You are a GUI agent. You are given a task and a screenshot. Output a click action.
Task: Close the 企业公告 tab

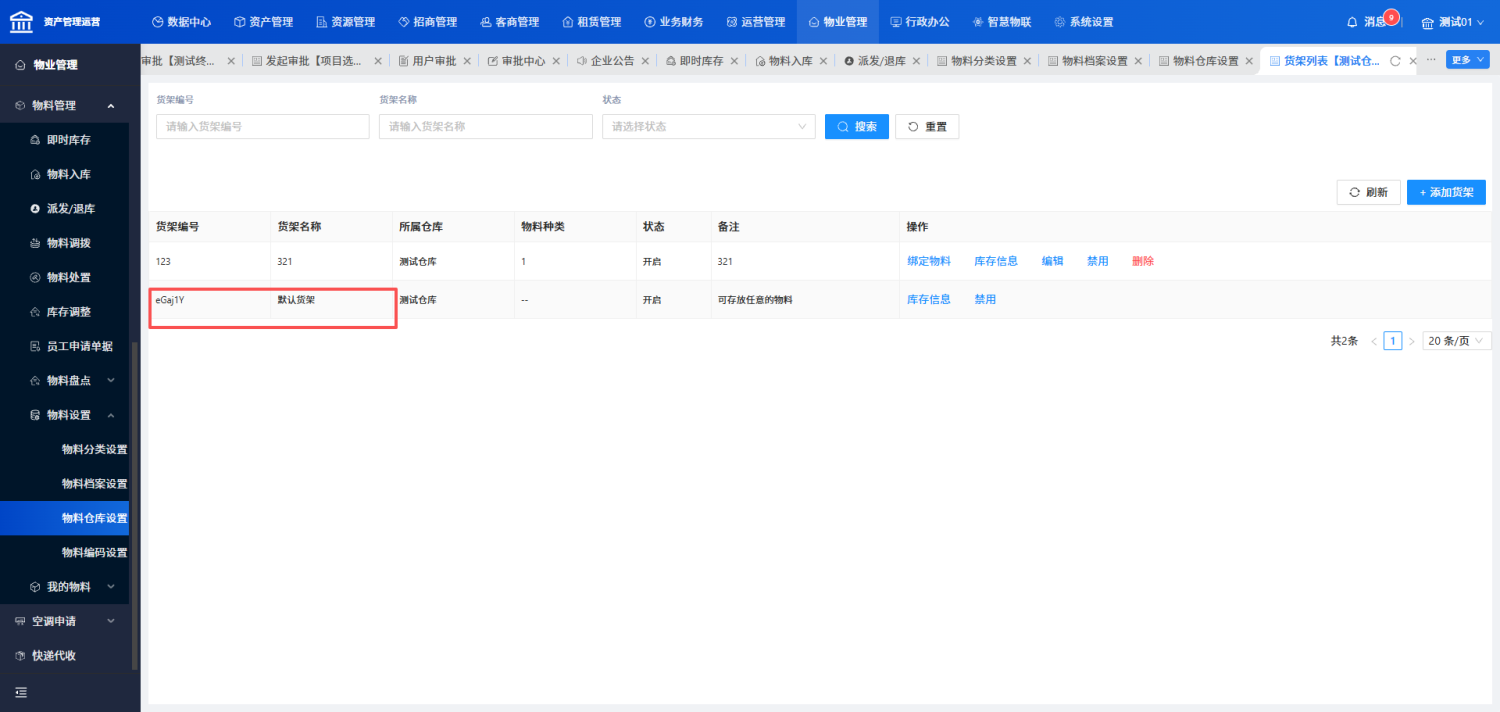coord(645,61)
